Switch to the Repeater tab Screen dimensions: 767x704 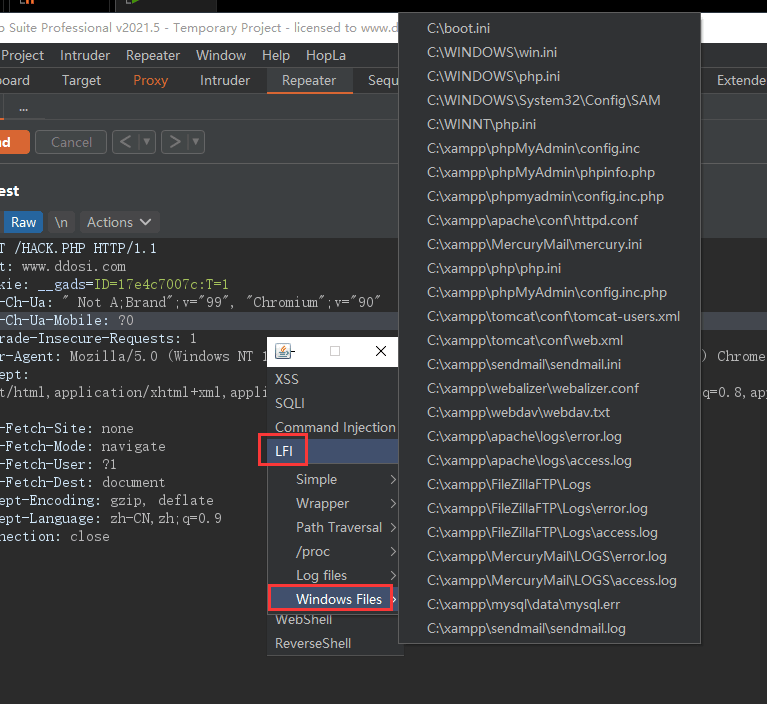pos(309,81)
